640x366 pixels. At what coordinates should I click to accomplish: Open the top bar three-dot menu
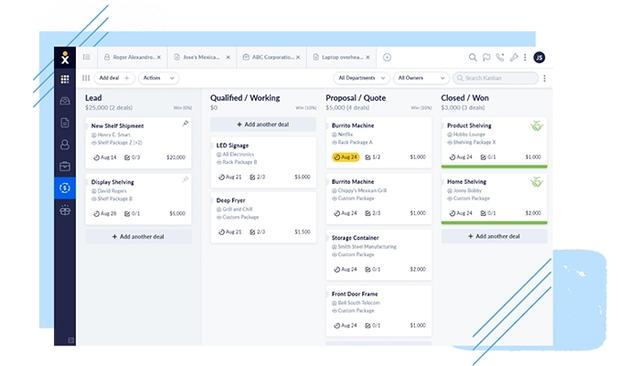click(525, 58)
